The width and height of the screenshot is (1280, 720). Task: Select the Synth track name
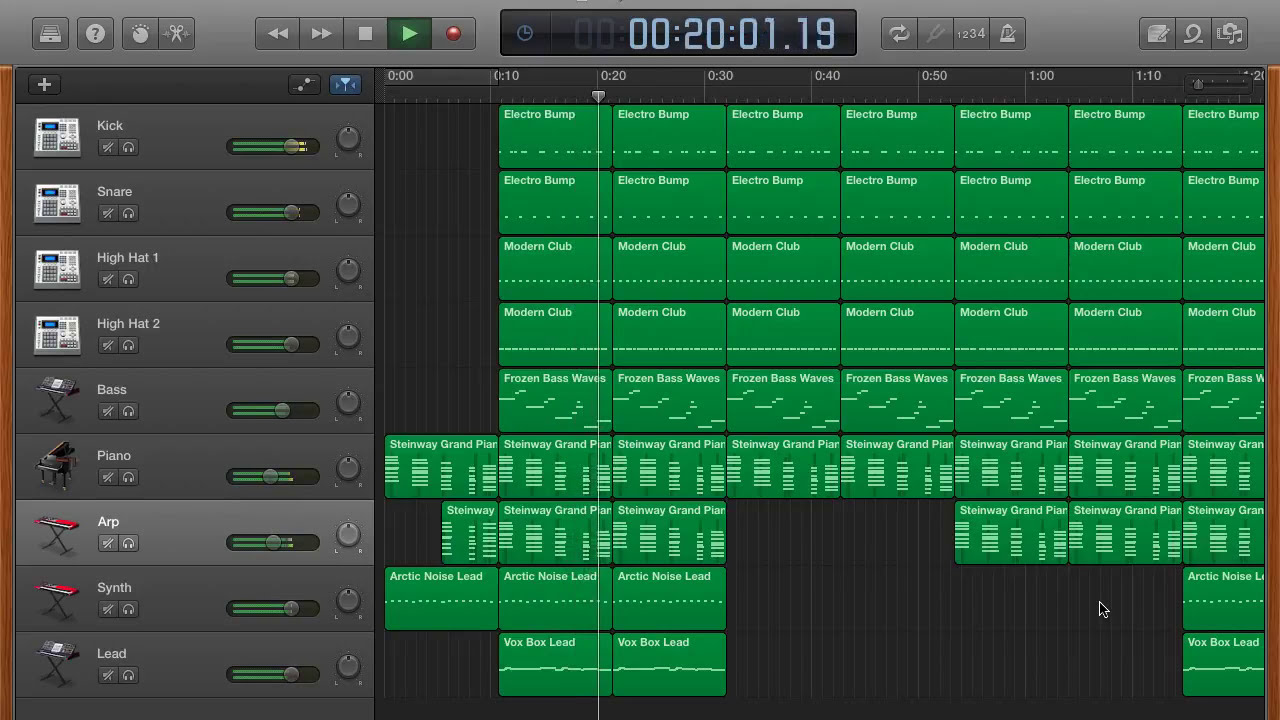click(114, 588)
